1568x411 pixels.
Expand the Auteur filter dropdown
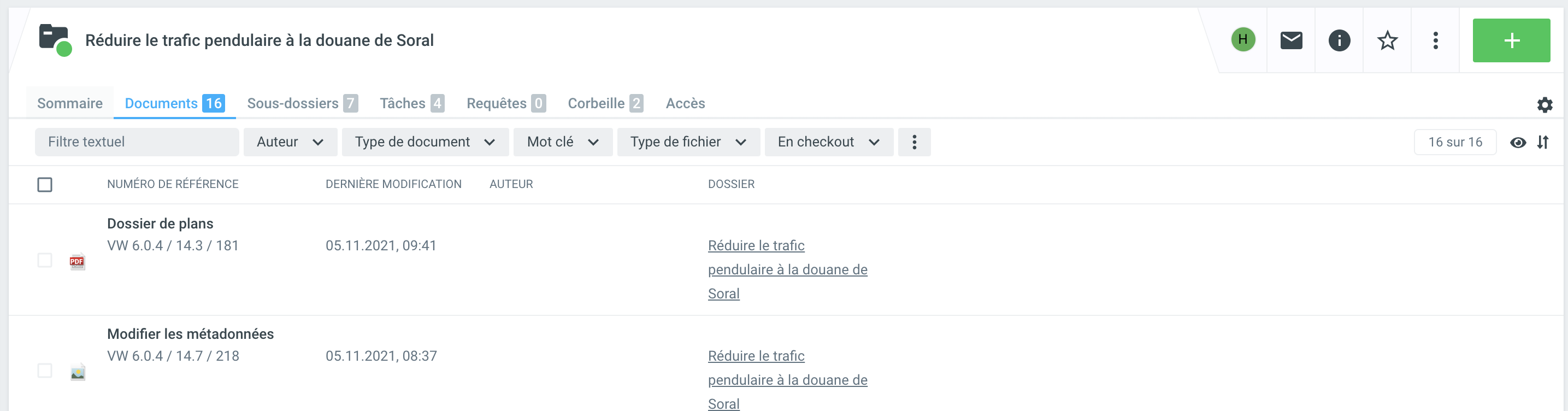(290, 143)
